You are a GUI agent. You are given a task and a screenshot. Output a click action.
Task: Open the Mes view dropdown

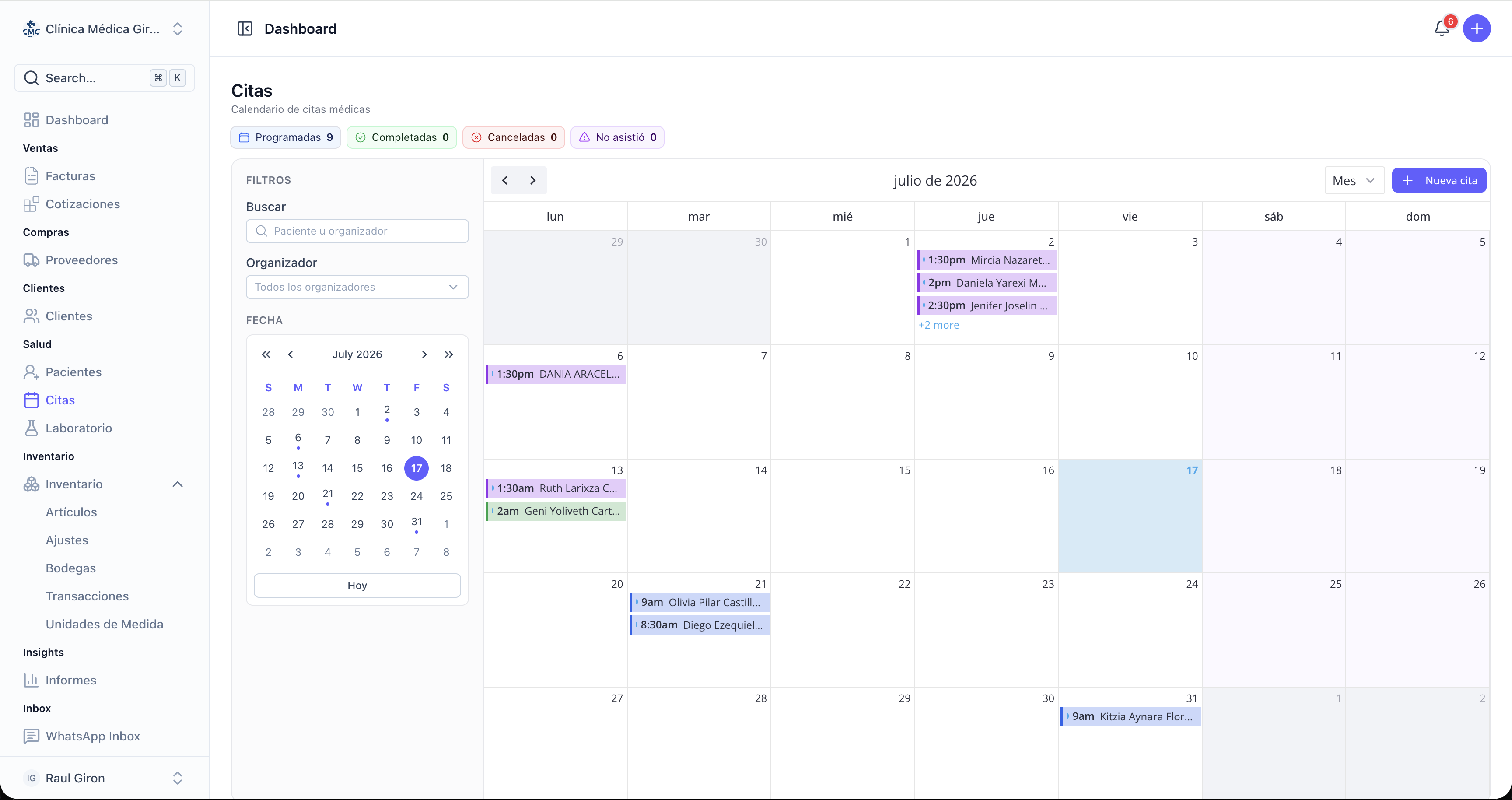click(x=1354, y=181)
